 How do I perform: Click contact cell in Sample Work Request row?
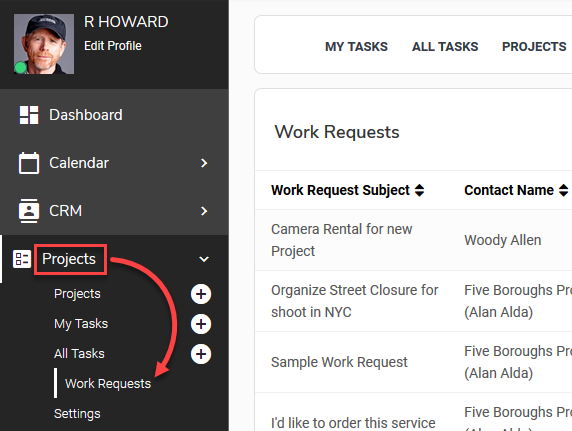[x=518, y=362]
